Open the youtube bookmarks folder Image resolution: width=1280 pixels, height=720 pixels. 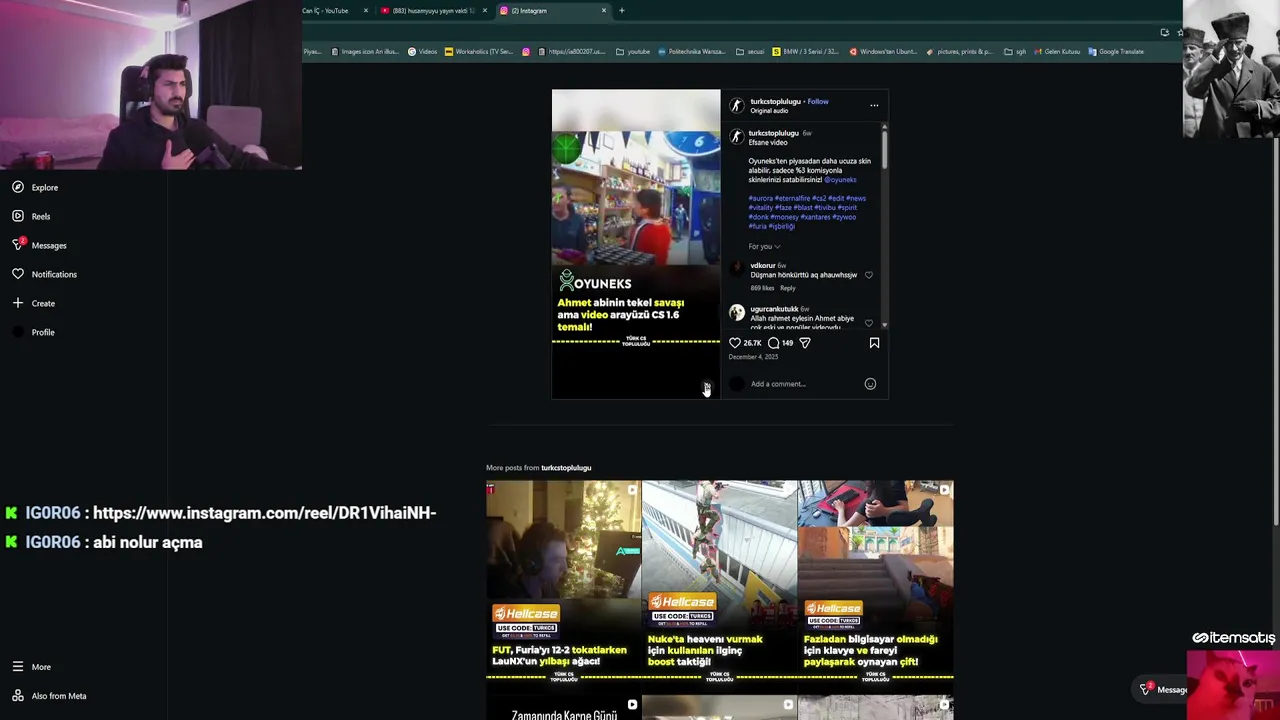pyautogui.click(x=633, y=52)
